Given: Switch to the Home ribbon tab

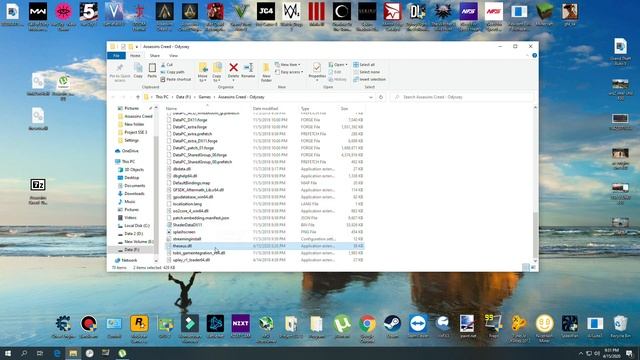Looking at the screenshot, I should tap(135, 56).
